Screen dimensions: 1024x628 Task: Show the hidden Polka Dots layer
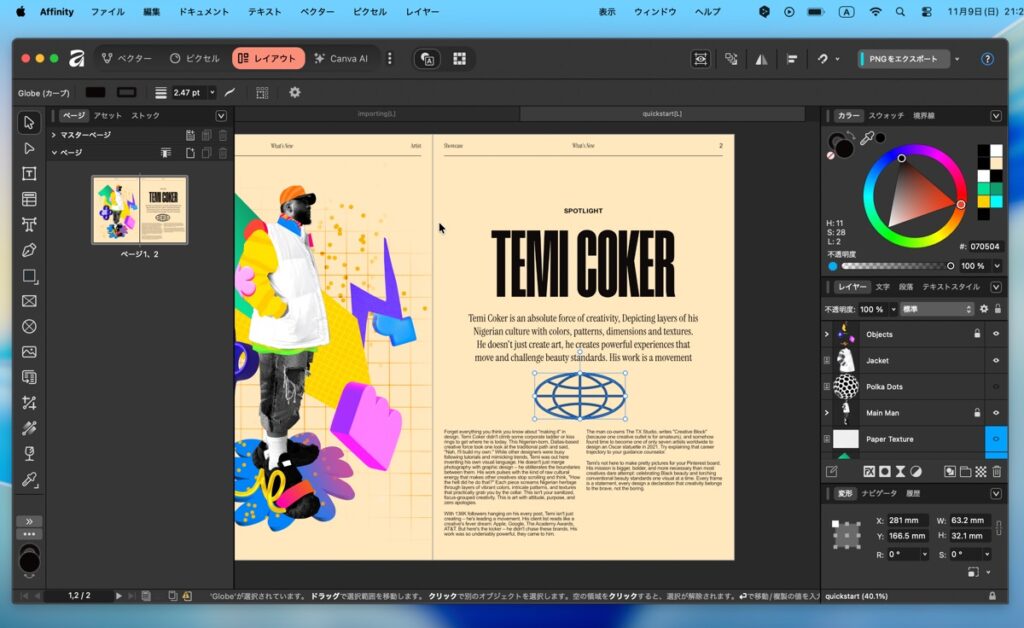click(996, 386)
